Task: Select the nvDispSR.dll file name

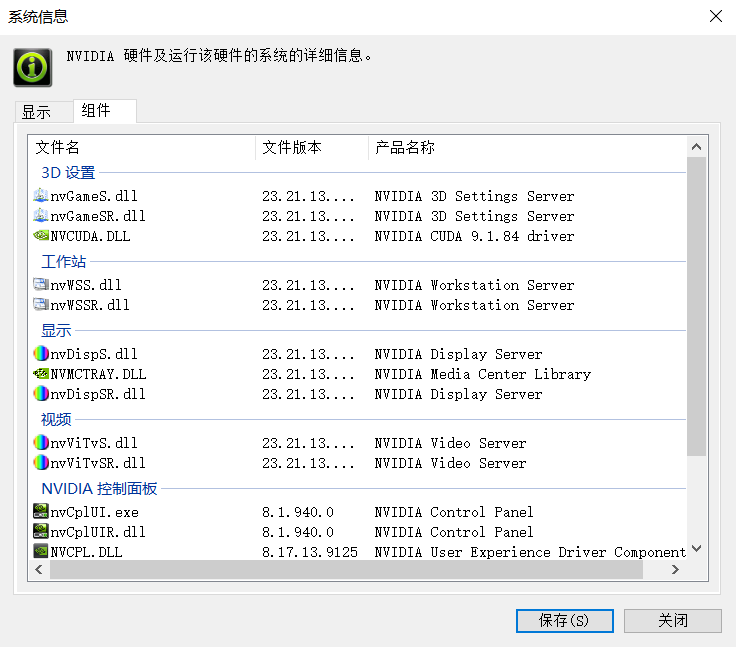Action: [98, 394]
